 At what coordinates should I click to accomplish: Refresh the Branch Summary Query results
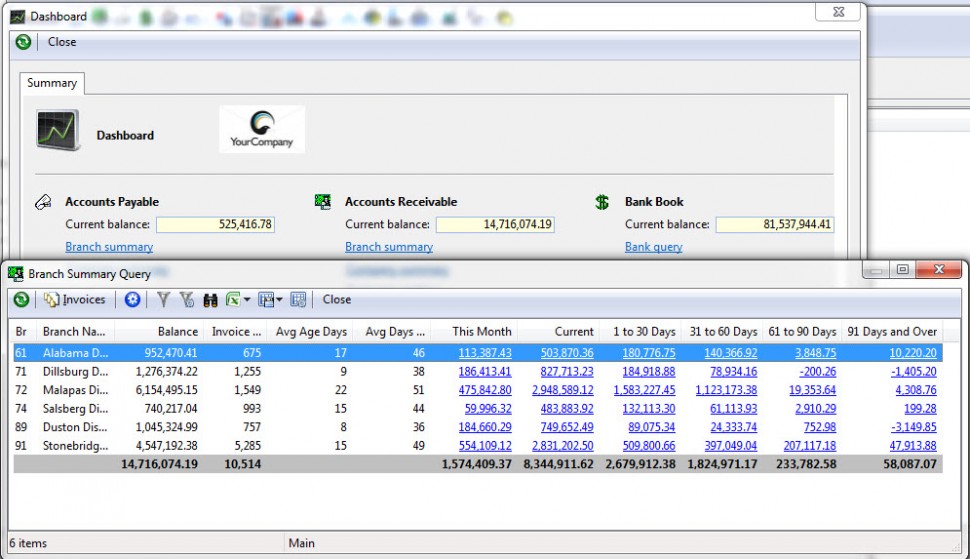click(21, 299)
